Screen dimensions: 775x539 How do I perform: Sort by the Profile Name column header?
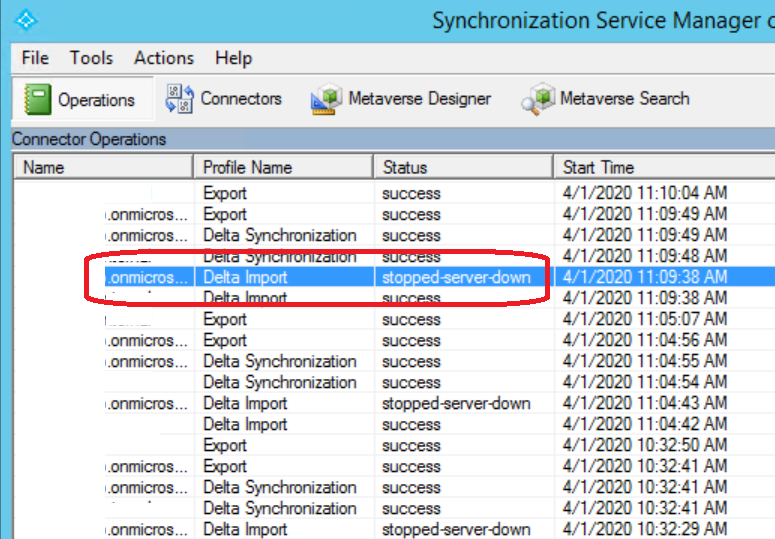coord(282,167)
